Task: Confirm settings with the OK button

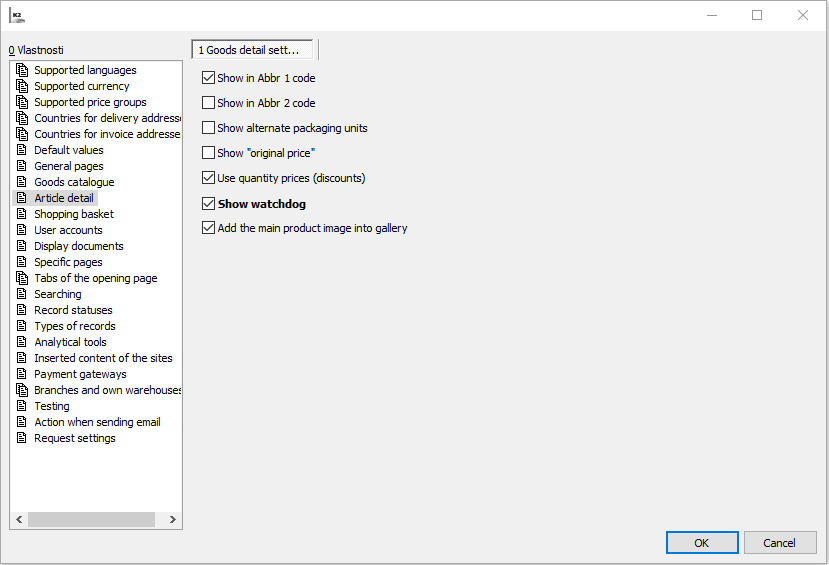Action: (x=701, y=543)
